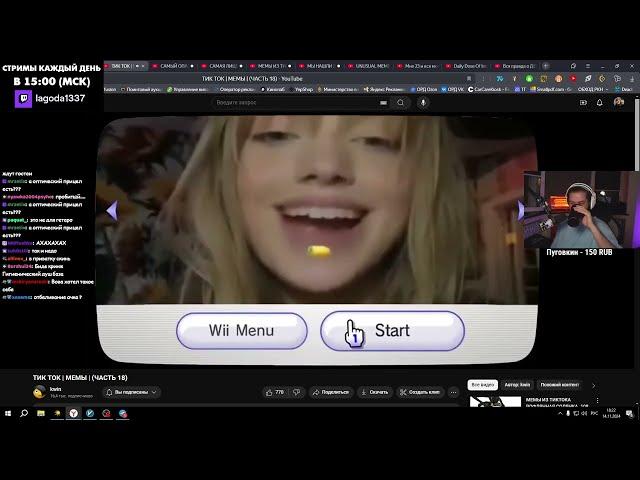Image resolution: width=640 pixels, height=480 pixels.
Task: Open the Вы подписаны subscription dropdown
Action: [133, 392]
